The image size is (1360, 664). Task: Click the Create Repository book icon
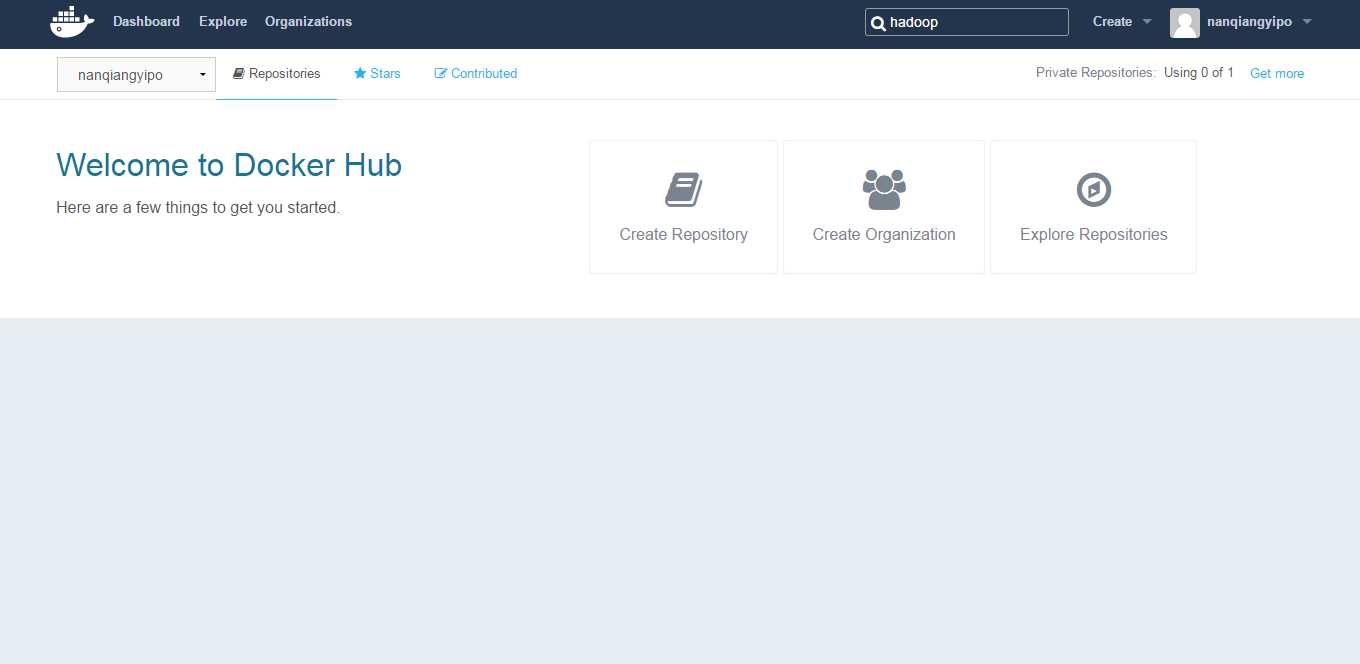point(683,189)
